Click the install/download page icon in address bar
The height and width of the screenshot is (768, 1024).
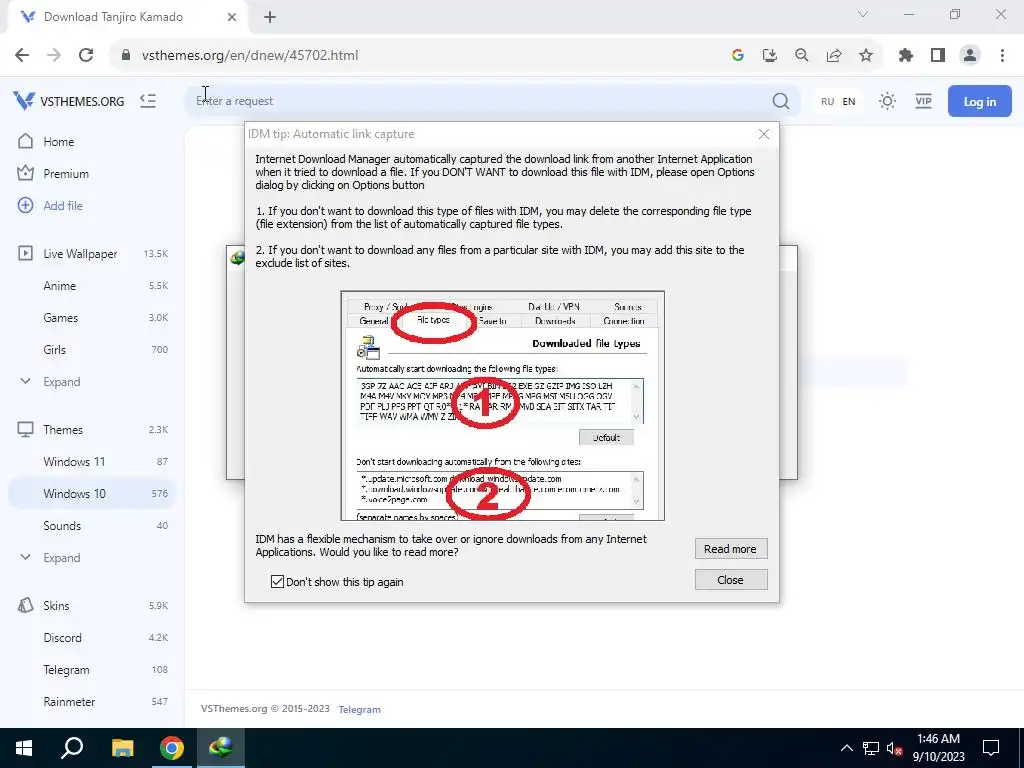point(770,55)
